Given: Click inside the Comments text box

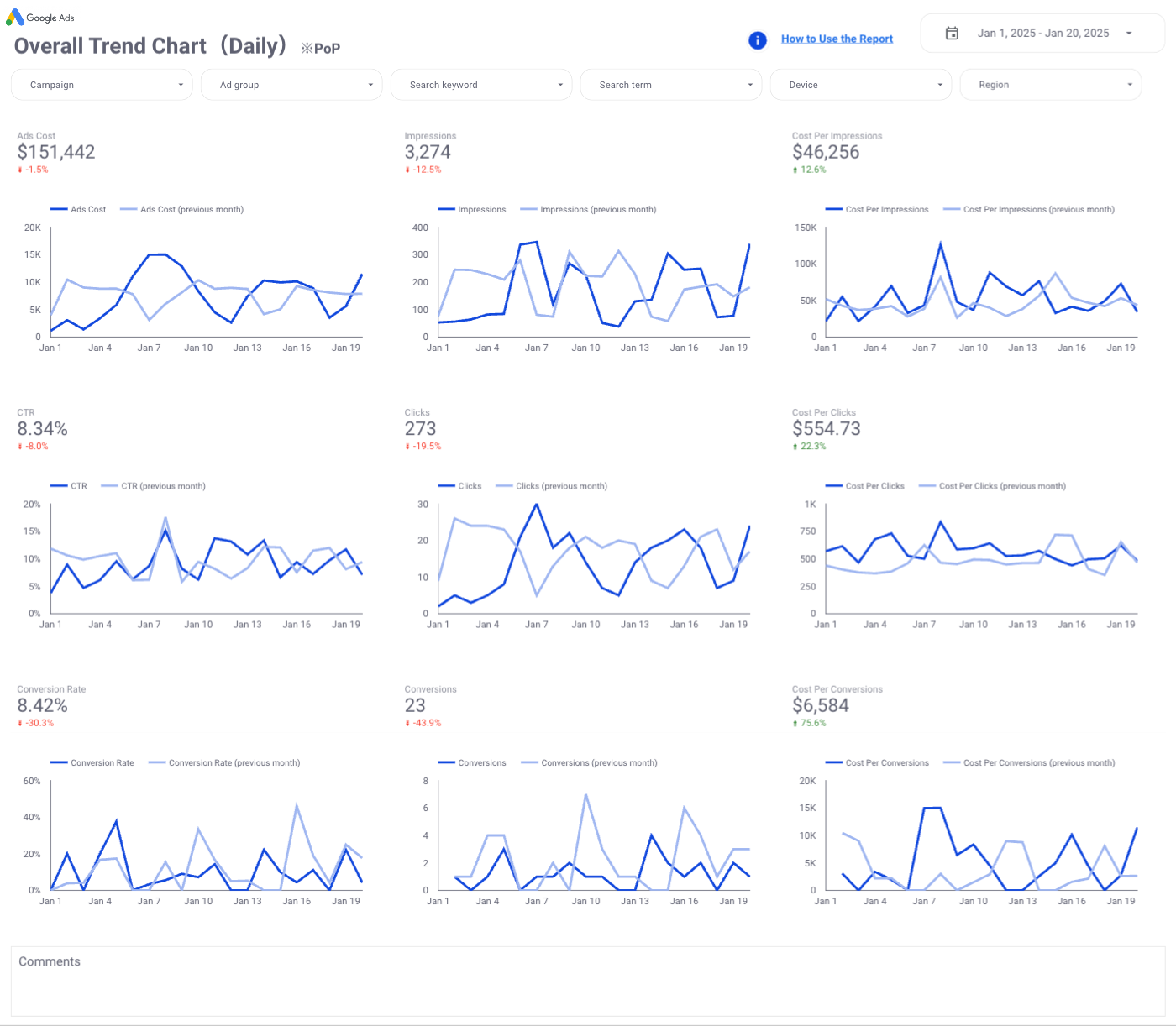Looking at the screenshot, I should click(x=587, y=987).
